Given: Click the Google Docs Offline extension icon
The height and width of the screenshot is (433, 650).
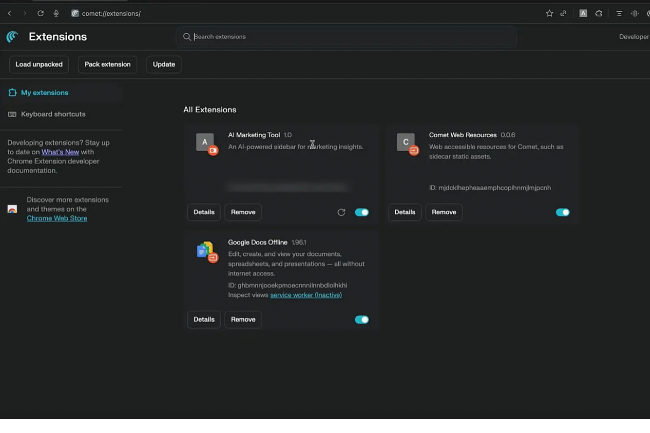Looking at the screenshot, I should (205, 250).
